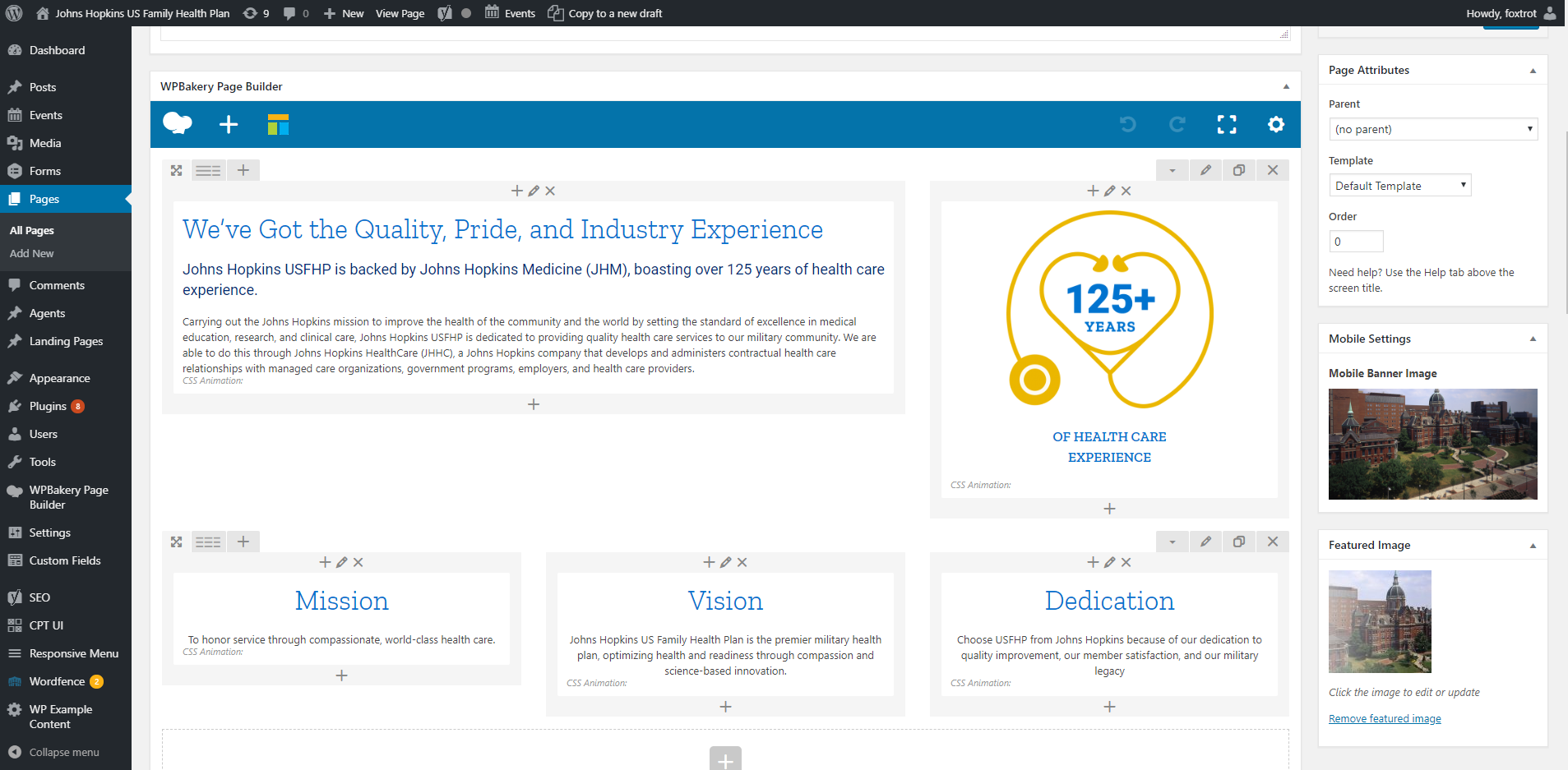Open WPBakery page settings gear
The width and height of the screenshot is (1568, 770).
coord(1275,125)
